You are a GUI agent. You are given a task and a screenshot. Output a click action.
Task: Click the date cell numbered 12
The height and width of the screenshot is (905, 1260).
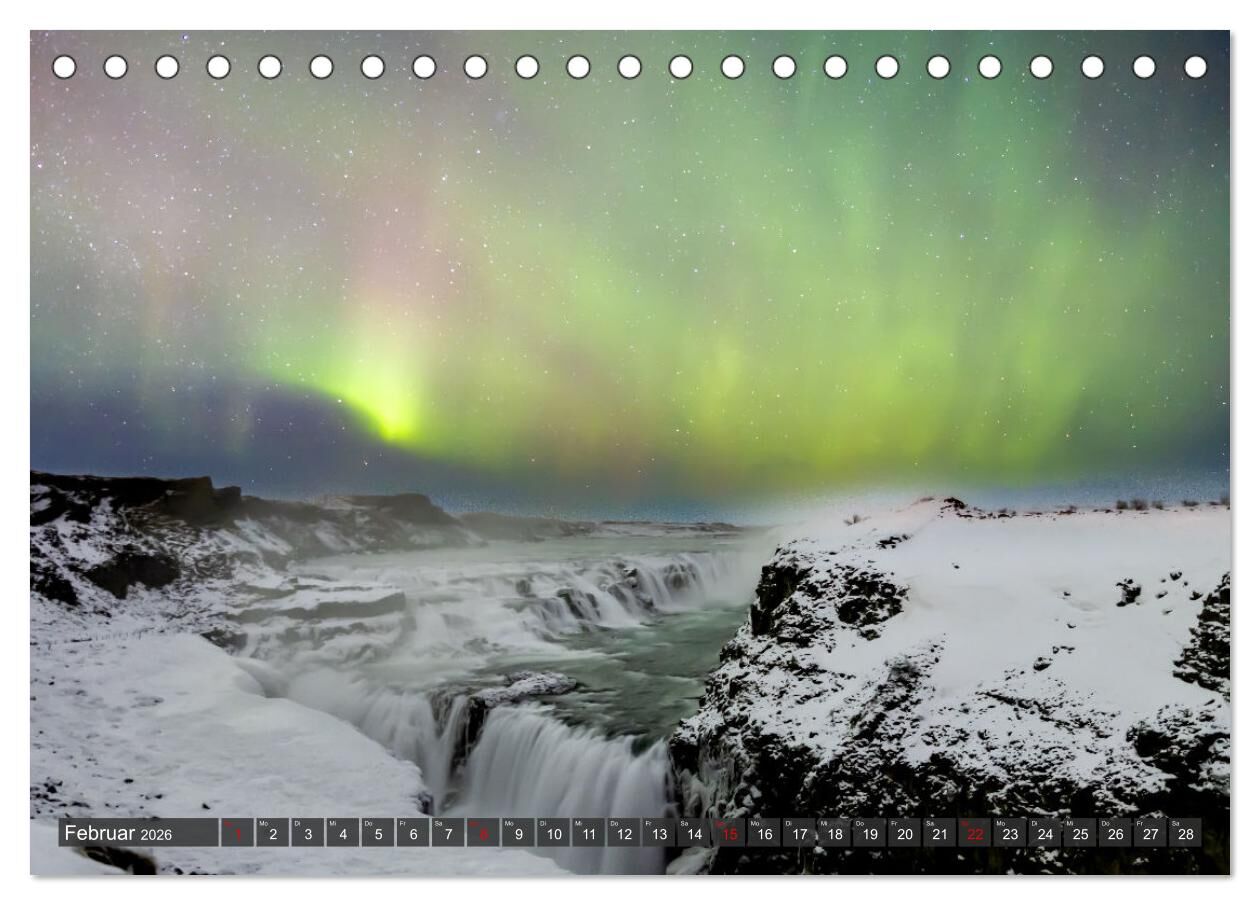[x=623, y=833]
